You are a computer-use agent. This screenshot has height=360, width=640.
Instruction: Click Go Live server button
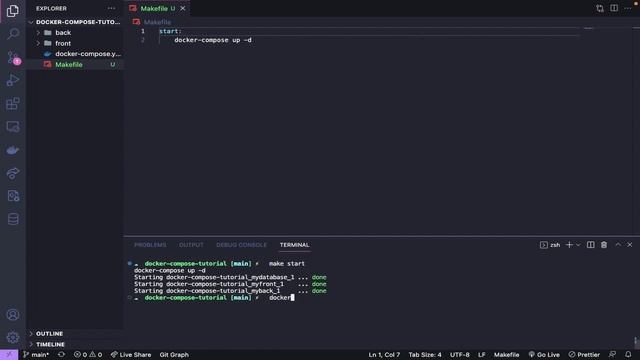coord(544,355)
